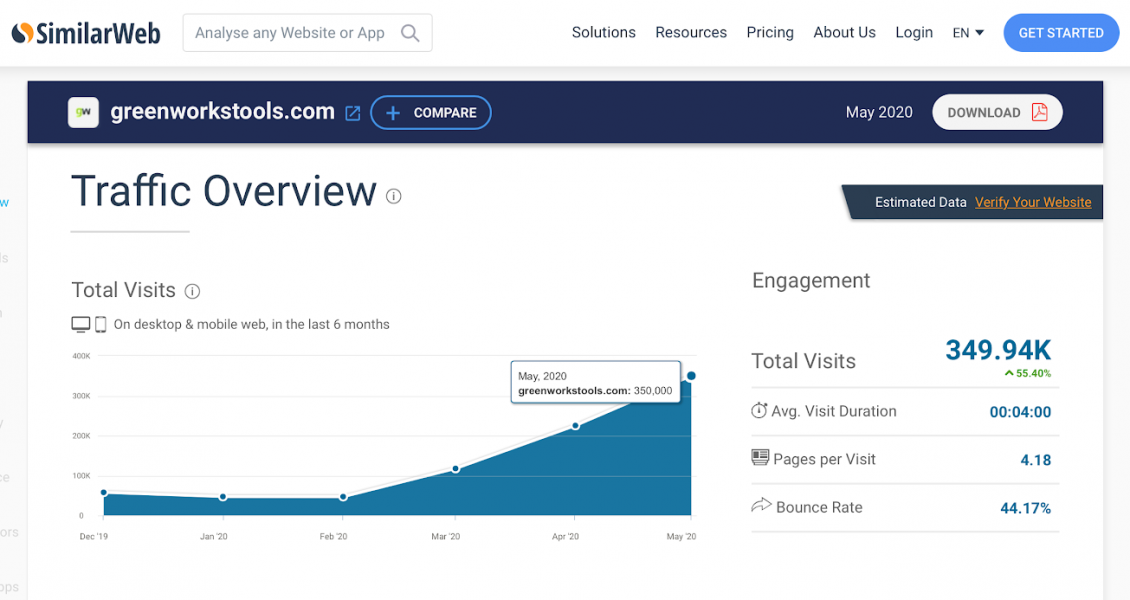This screenshot has height=600, width=1130.
Task: Click the desktop device icon
Action: (x=81, y=324)
